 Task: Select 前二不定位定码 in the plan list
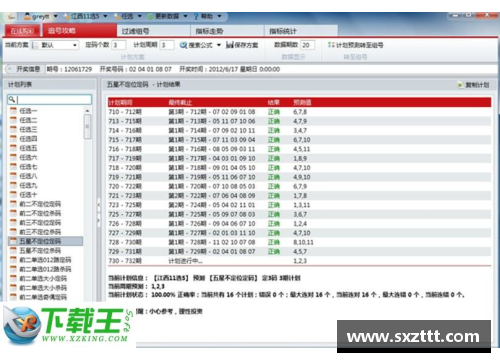(40, 204)
